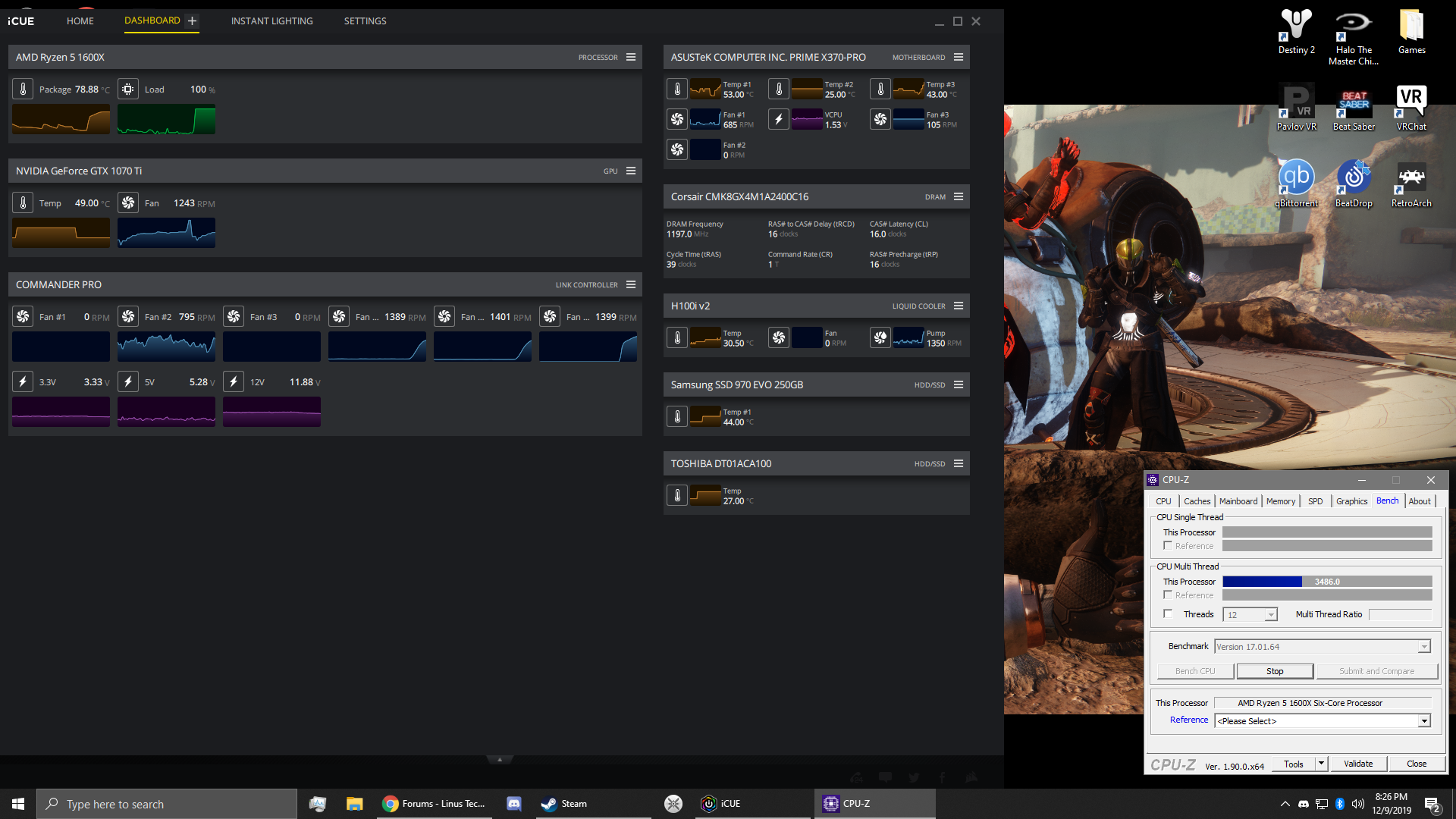
Task: Open Destiny 2 desktop shortcut
Action: click(1296, 32)
